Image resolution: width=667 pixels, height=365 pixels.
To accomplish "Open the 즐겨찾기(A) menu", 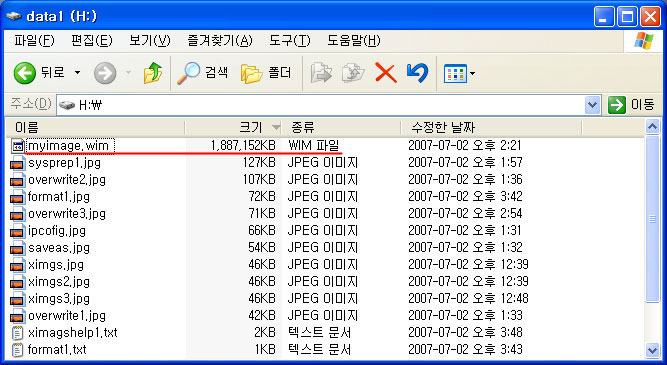I will 219,41.
